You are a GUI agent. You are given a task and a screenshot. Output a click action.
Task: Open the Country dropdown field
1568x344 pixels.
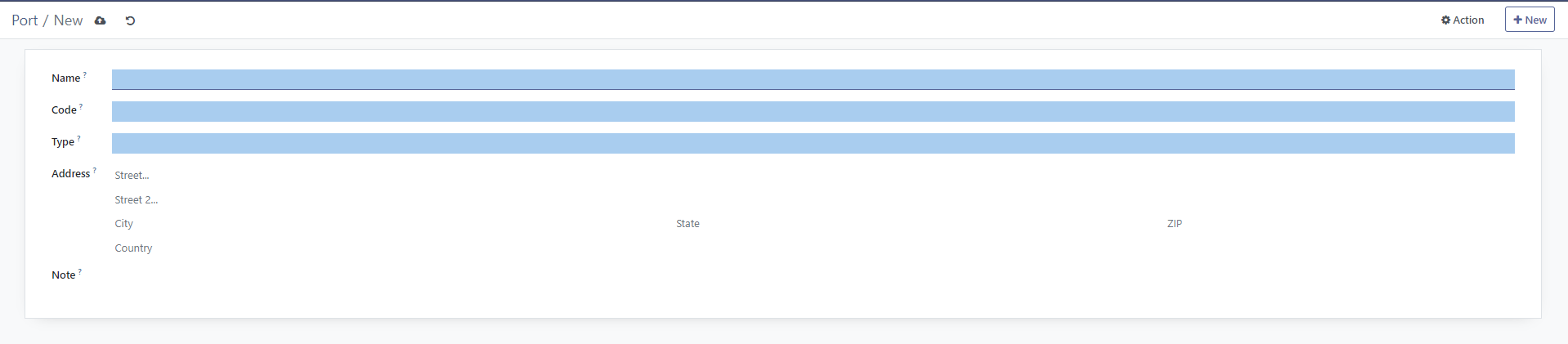(x=813, y=248)
